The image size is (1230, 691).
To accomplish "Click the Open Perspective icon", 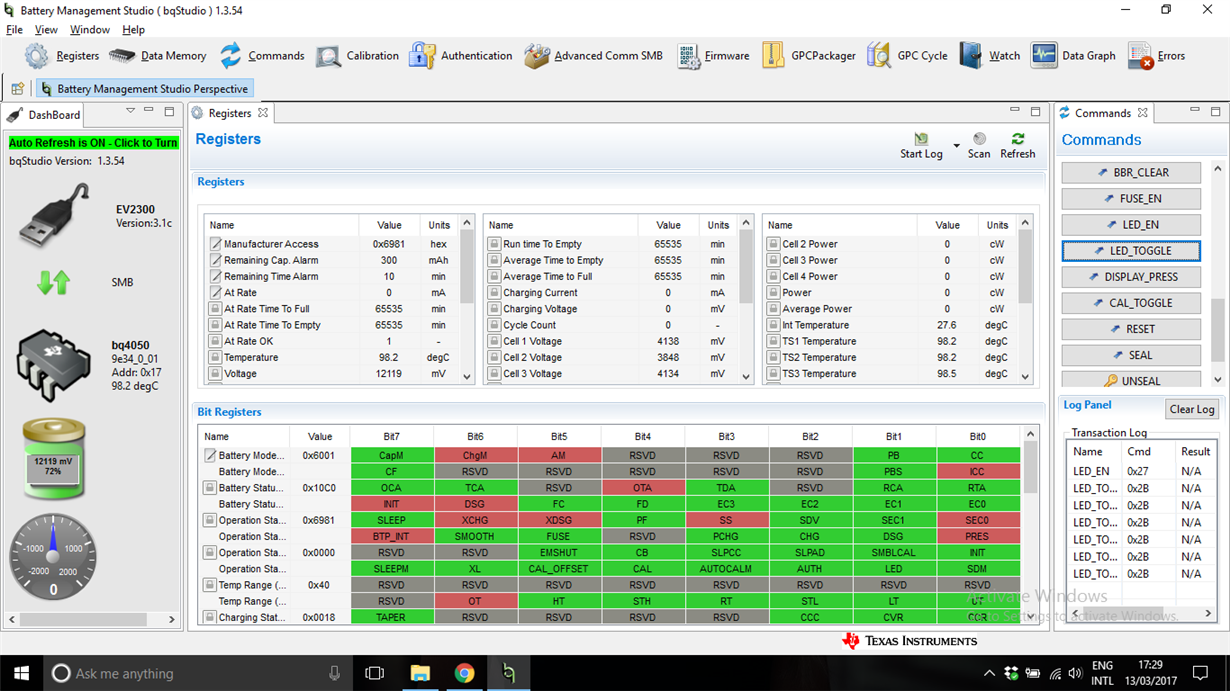I will pyautogui.click(x=17, y=89).
